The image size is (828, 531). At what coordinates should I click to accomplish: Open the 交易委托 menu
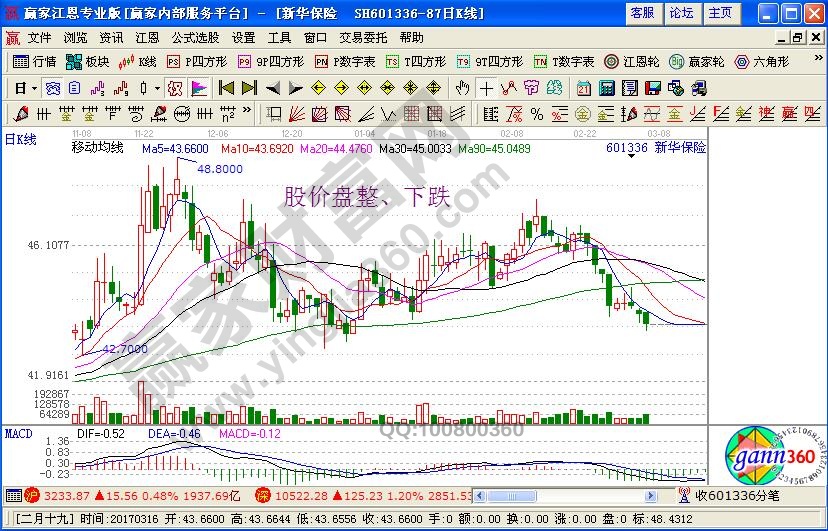tap(363, 37)
